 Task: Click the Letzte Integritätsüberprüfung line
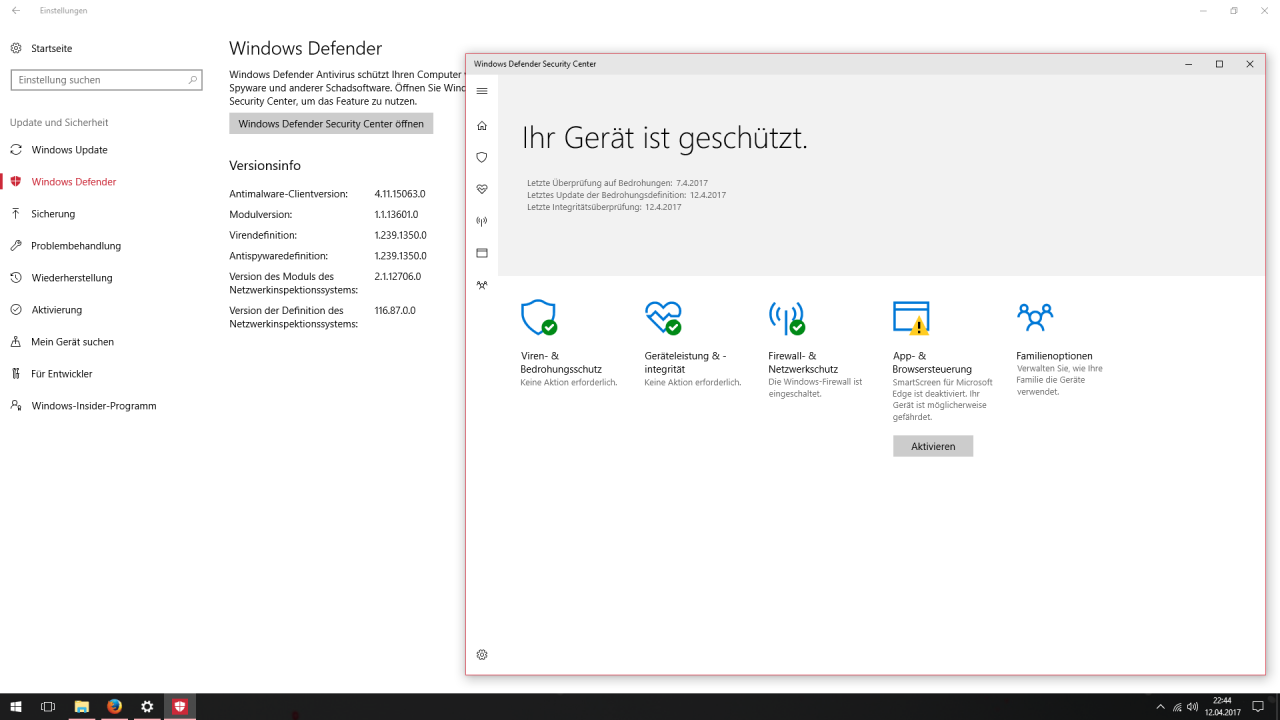tap(604, 207)
